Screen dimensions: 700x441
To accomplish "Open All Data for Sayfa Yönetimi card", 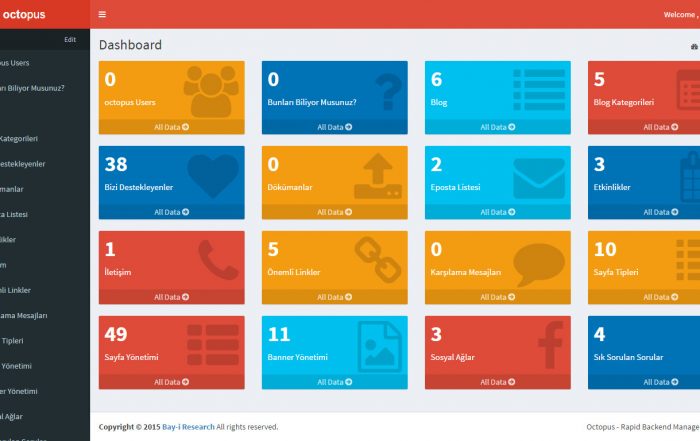I will tap(172, 382).
